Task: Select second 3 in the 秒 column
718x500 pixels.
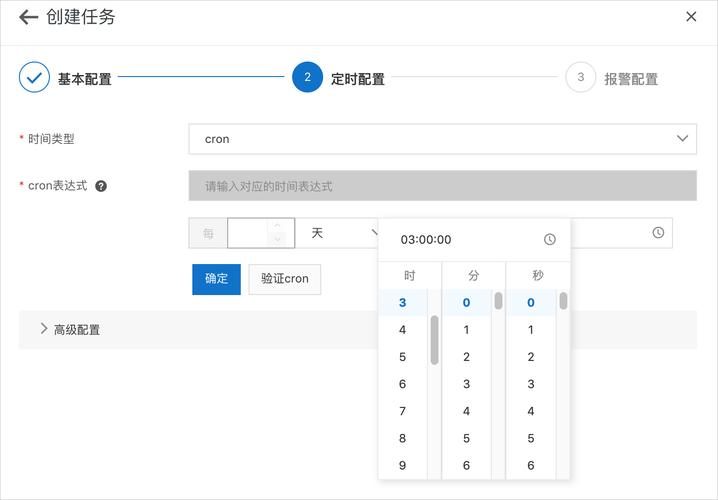Action: tap(531, 384)
